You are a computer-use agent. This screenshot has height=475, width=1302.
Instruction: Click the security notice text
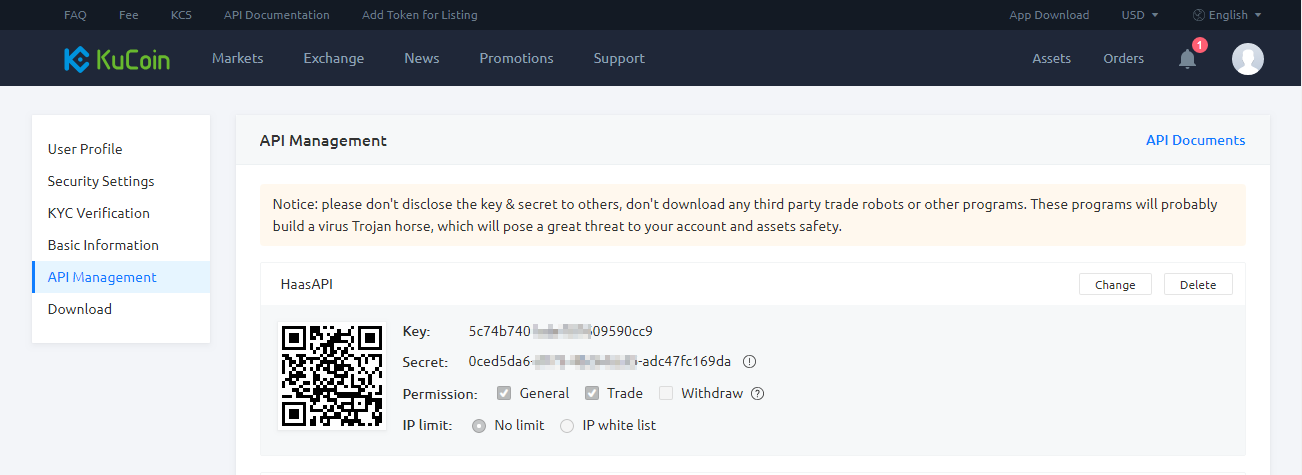[x=745, y=215]
